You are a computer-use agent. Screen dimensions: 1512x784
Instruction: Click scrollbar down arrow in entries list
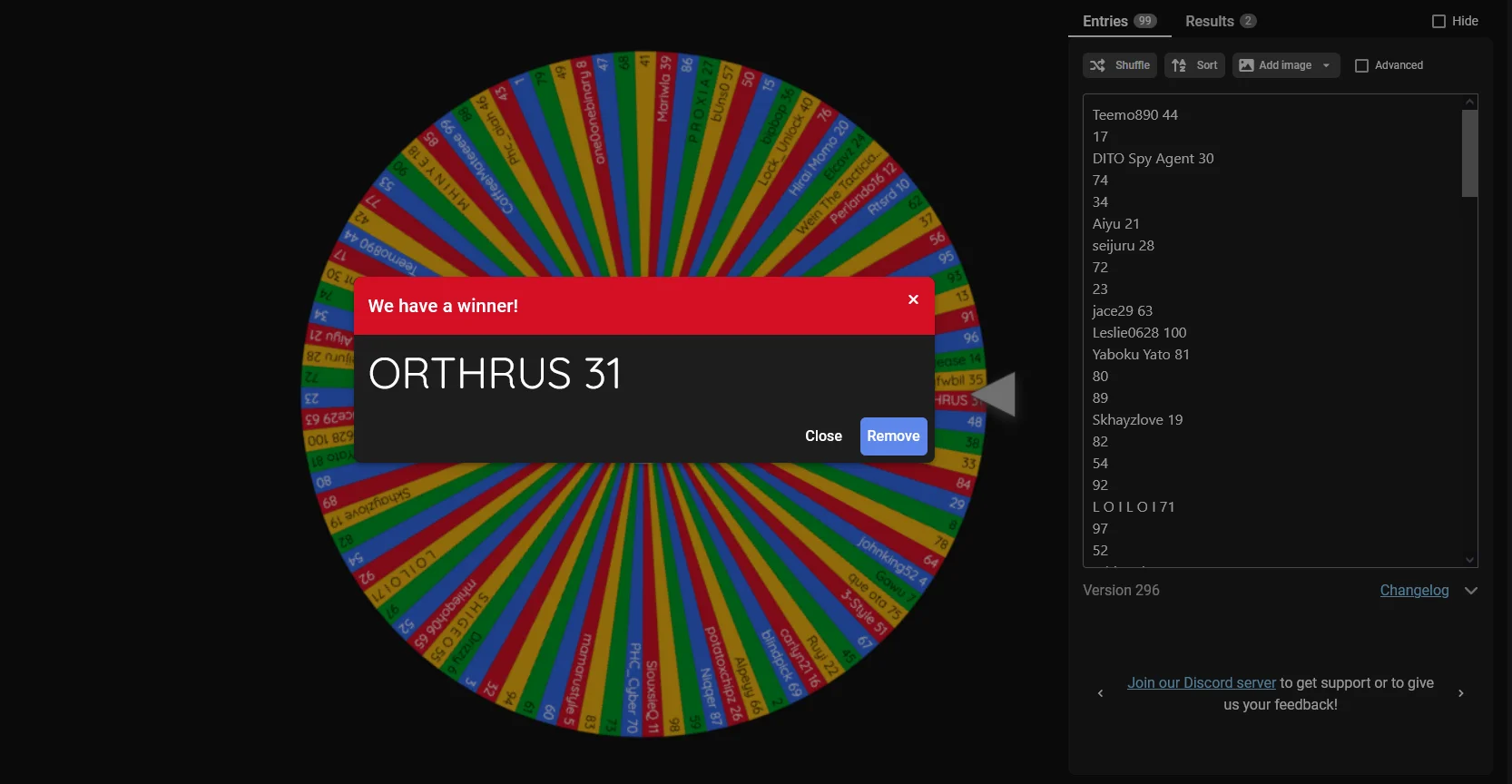(1469, 560)
